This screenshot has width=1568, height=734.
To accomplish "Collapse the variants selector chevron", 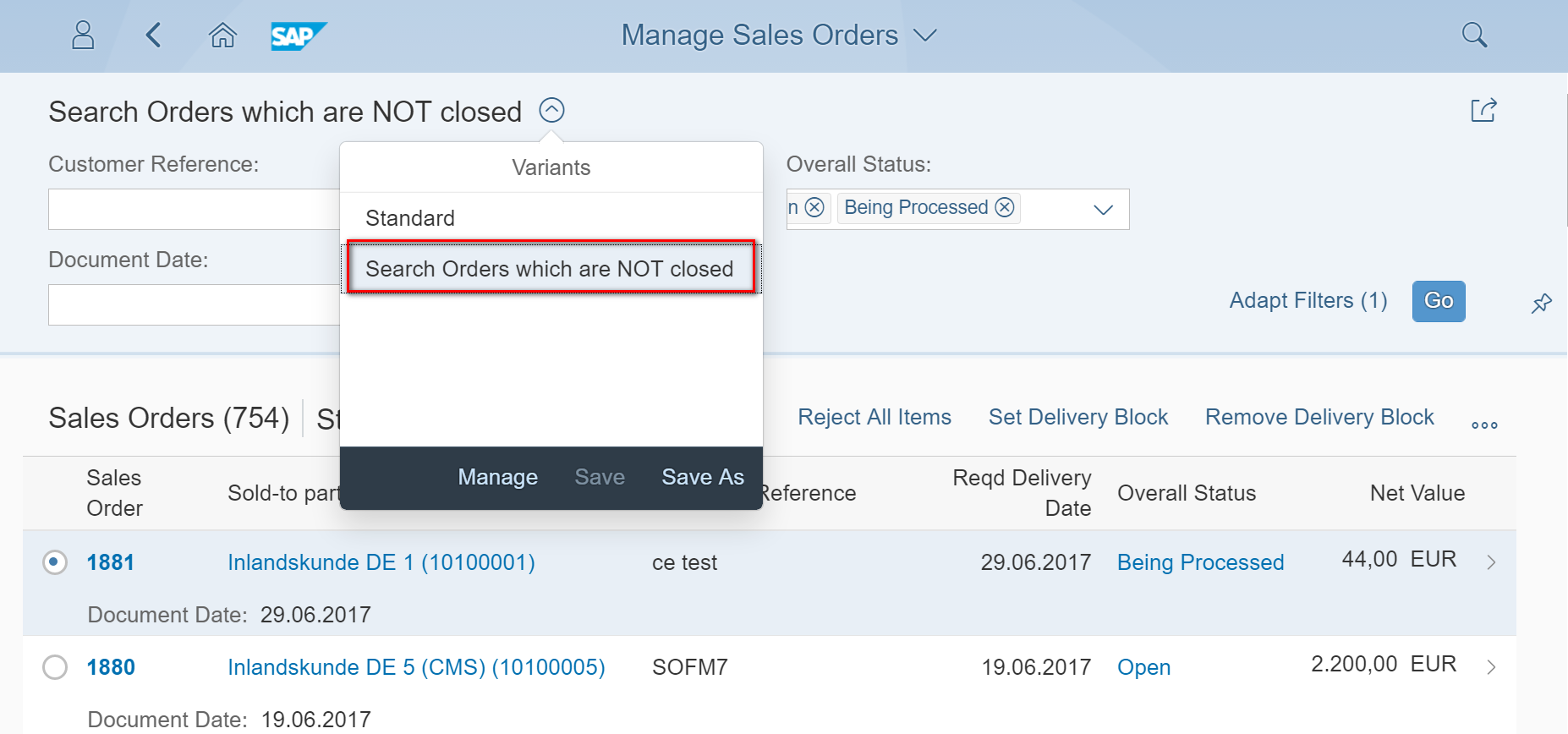I will [x=551, y=110].
